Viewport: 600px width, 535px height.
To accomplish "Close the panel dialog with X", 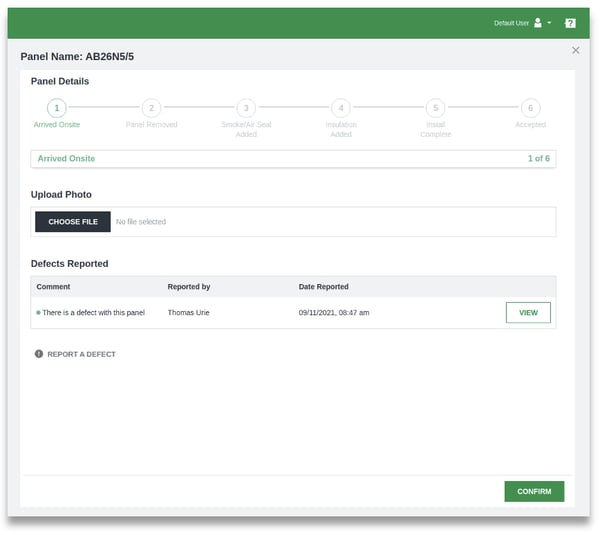I will coord(575,50).
